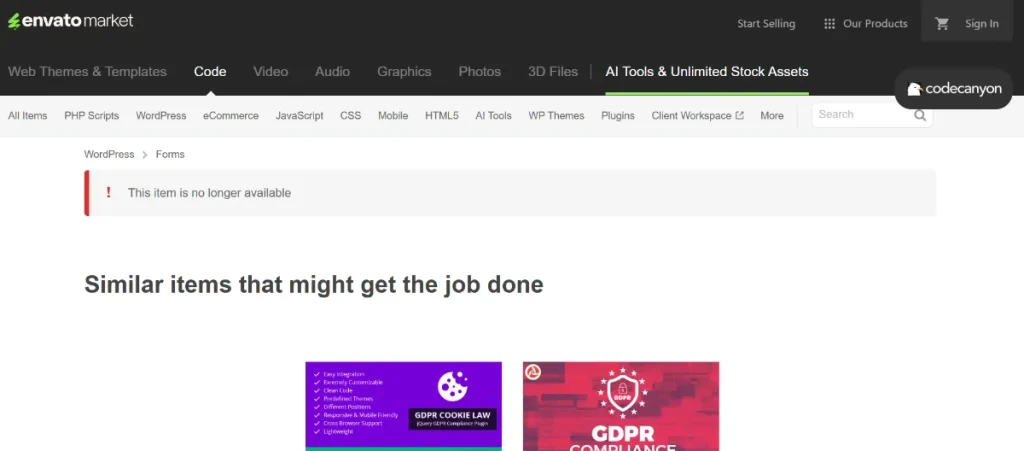Click the Our Products grid icon
1024x451 pixels.
point(829,23)
